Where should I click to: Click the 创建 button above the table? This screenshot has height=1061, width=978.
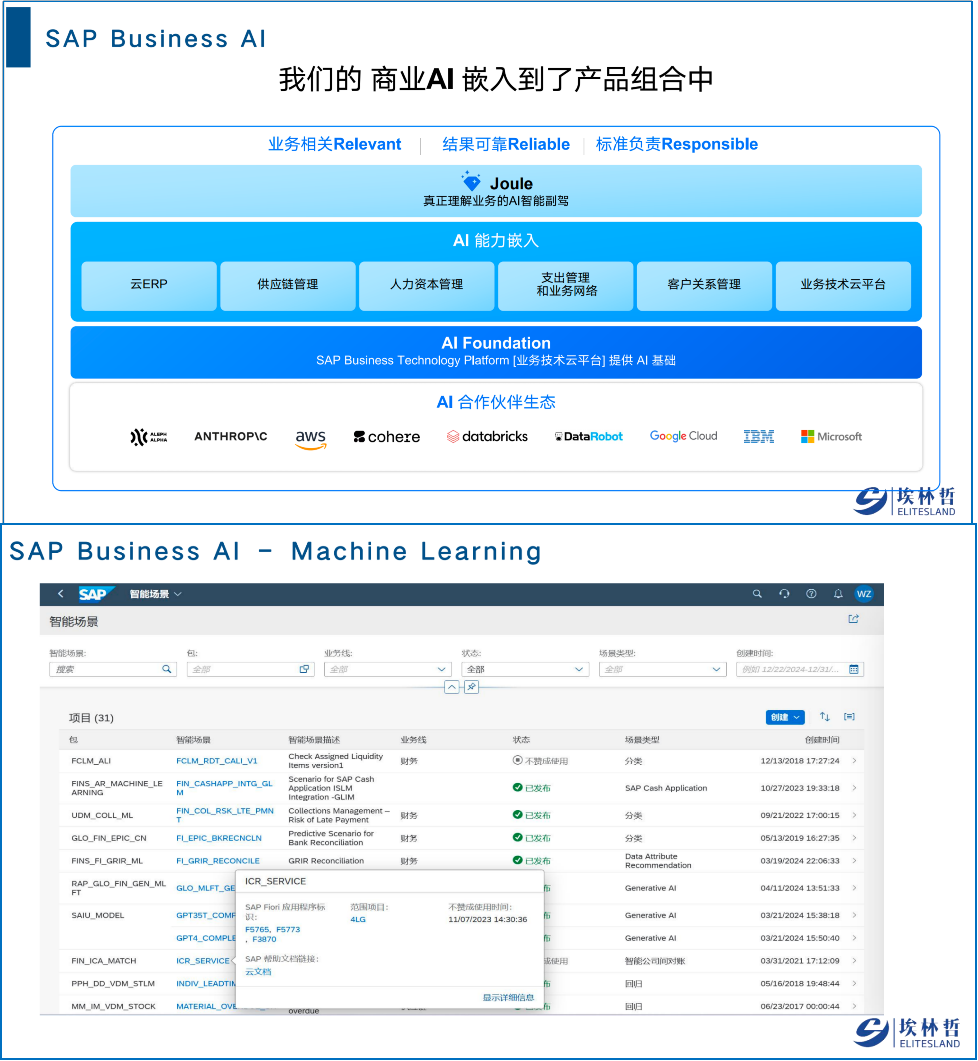coord(783,717)
